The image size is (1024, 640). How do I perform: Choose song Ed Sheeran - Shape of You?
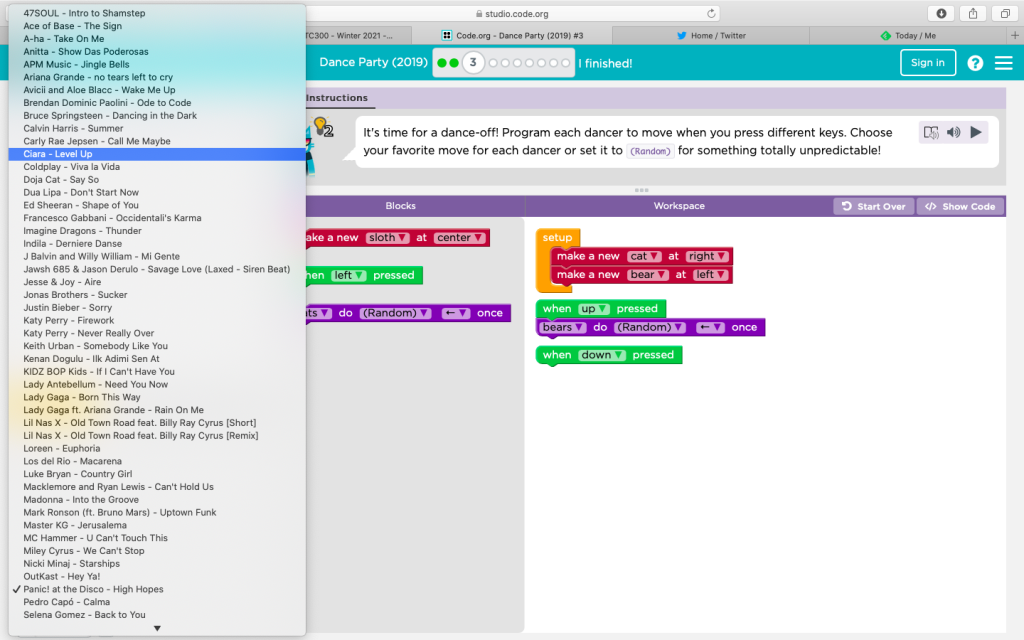[x=157, y=205]
